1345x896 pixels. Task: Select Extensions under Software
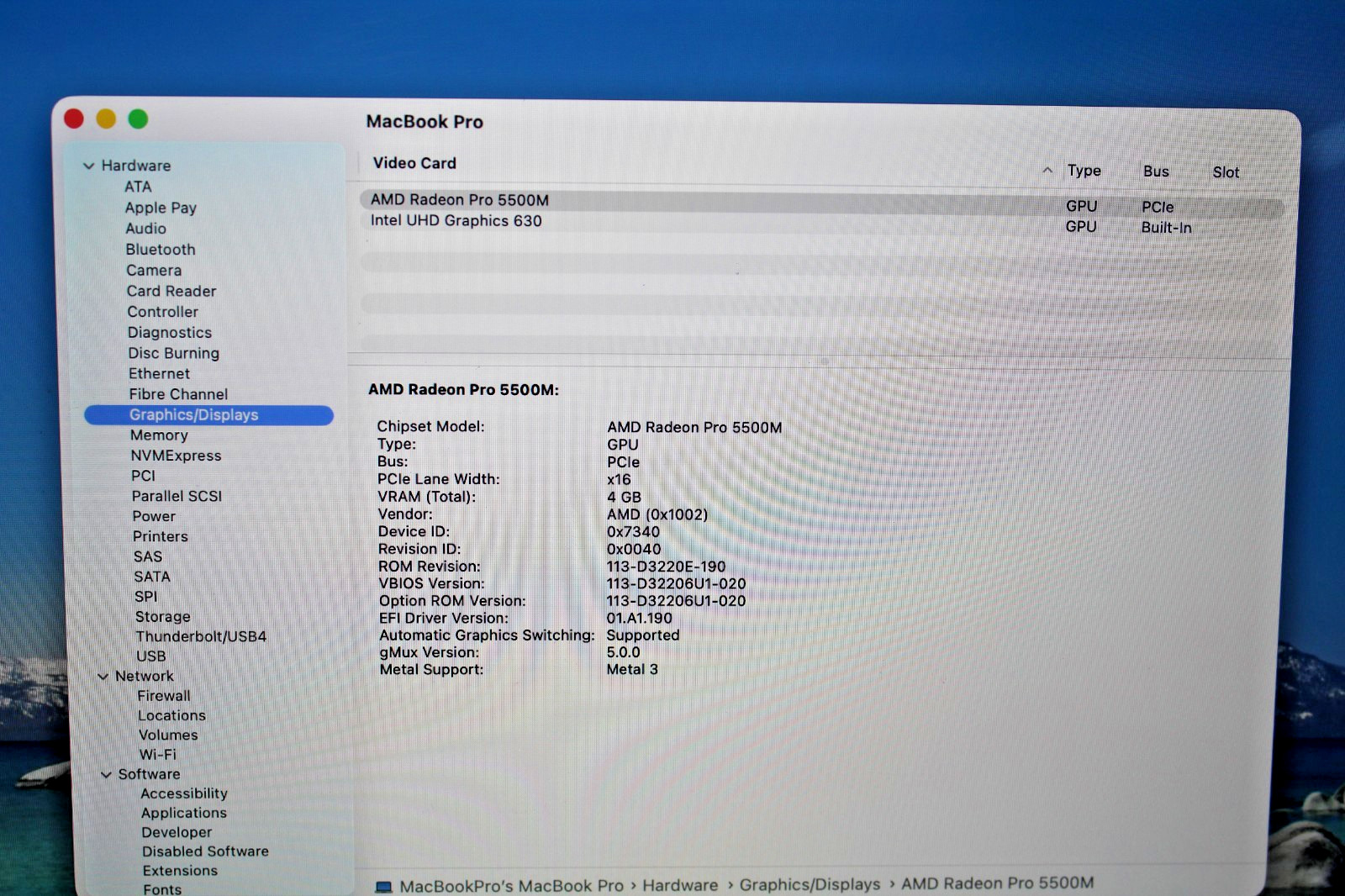coord(180,871)
